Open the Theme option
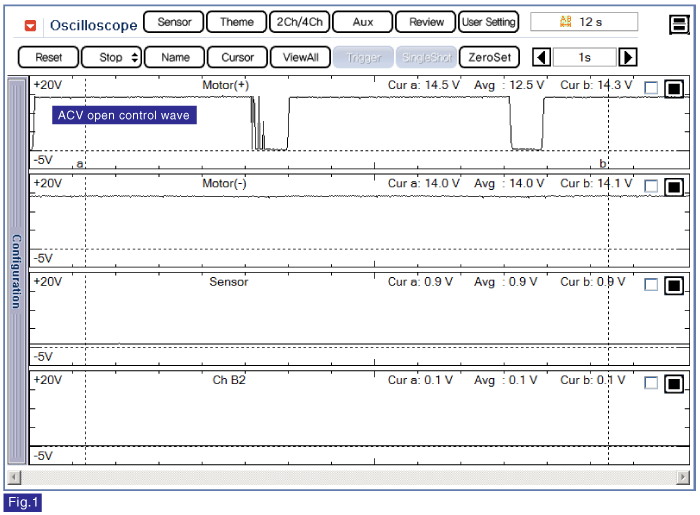The width and height of the screenshot is (700, 515). [237, 22]
